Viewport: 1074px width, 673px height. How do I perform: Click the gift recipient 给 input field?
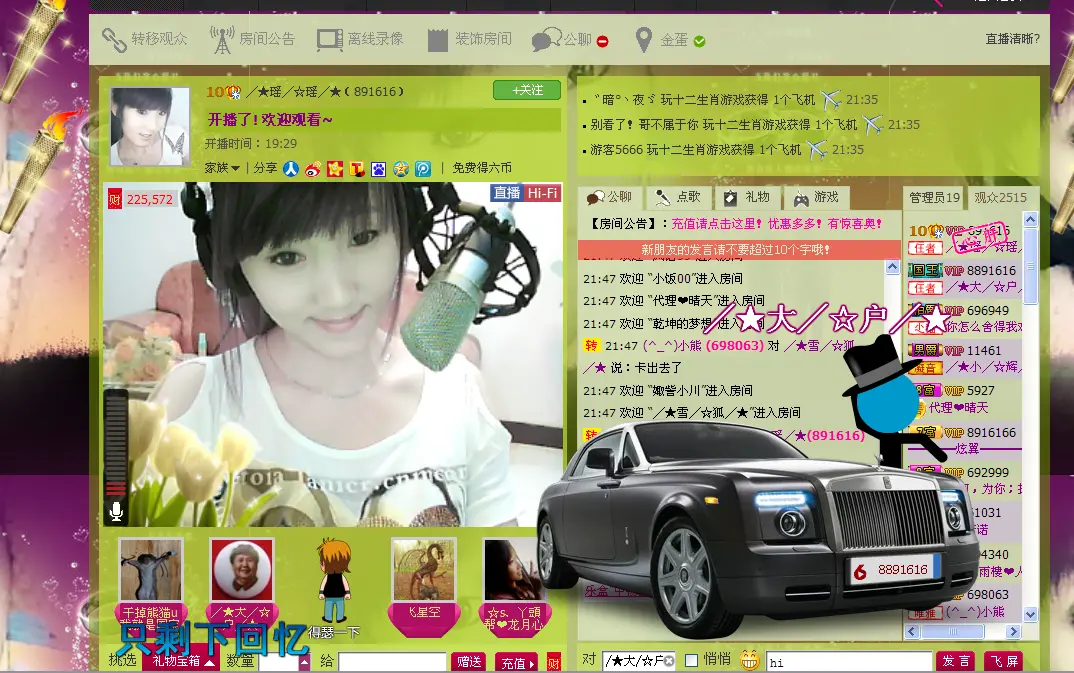pyautogui.click(x=392, y=662)
